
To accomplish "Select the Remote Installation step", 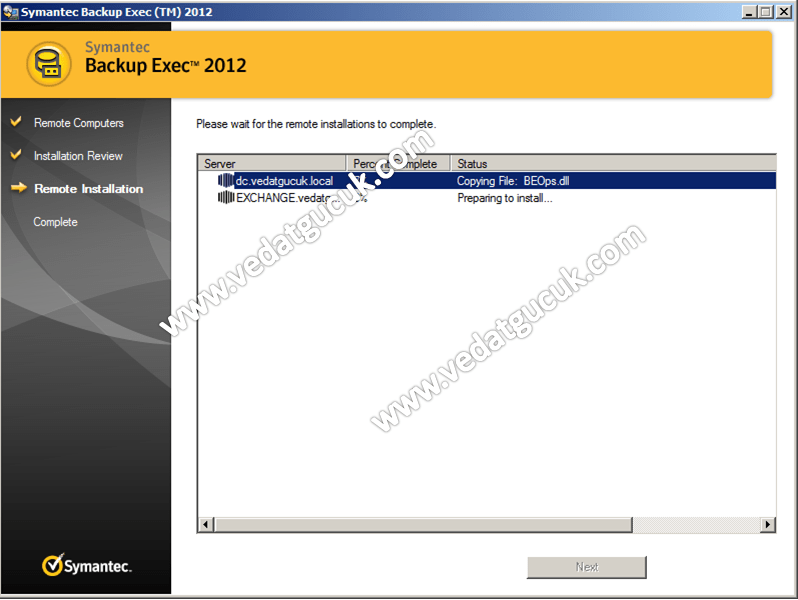I will pos(89,189).
